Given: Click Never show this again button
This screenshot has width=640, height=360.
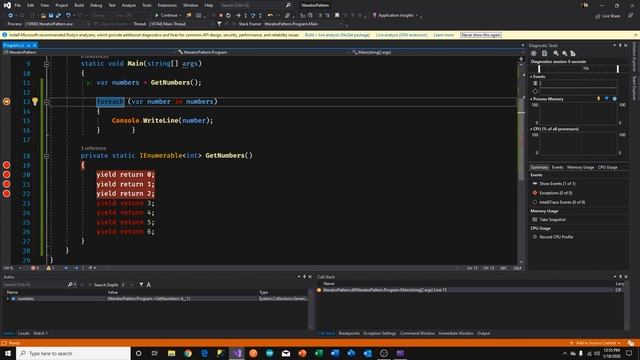Looking at the screenshot, I should 481,35.
